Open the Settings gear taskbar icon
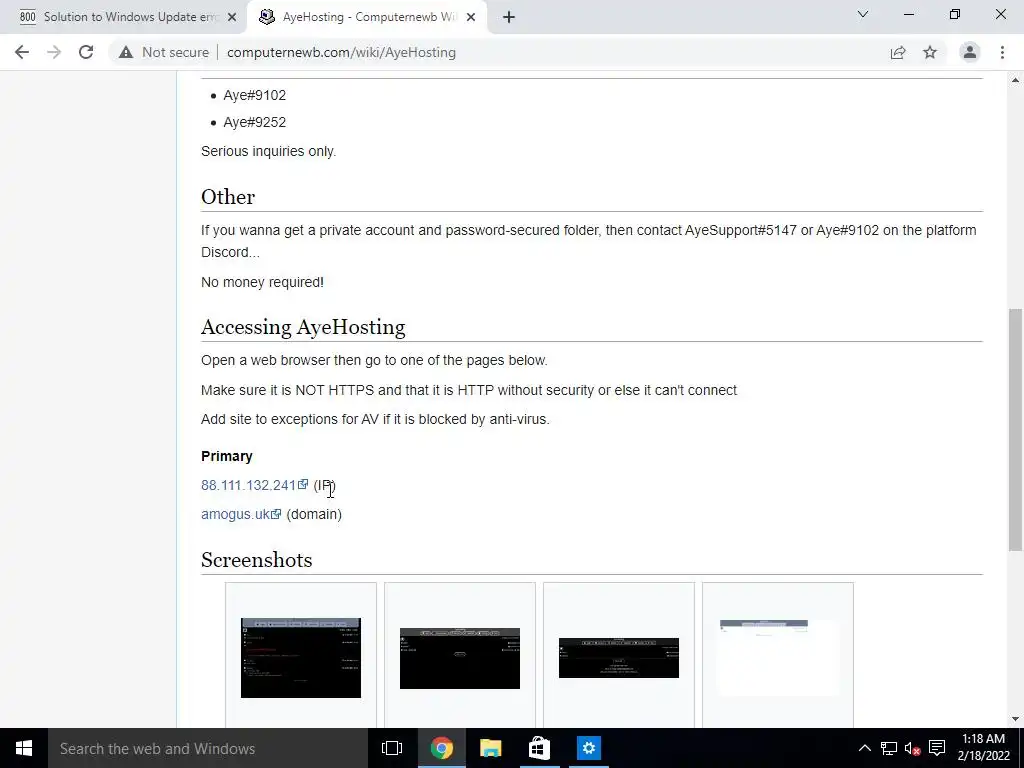1024x768 pixels. pyautogui.click(x=588, y=748)
